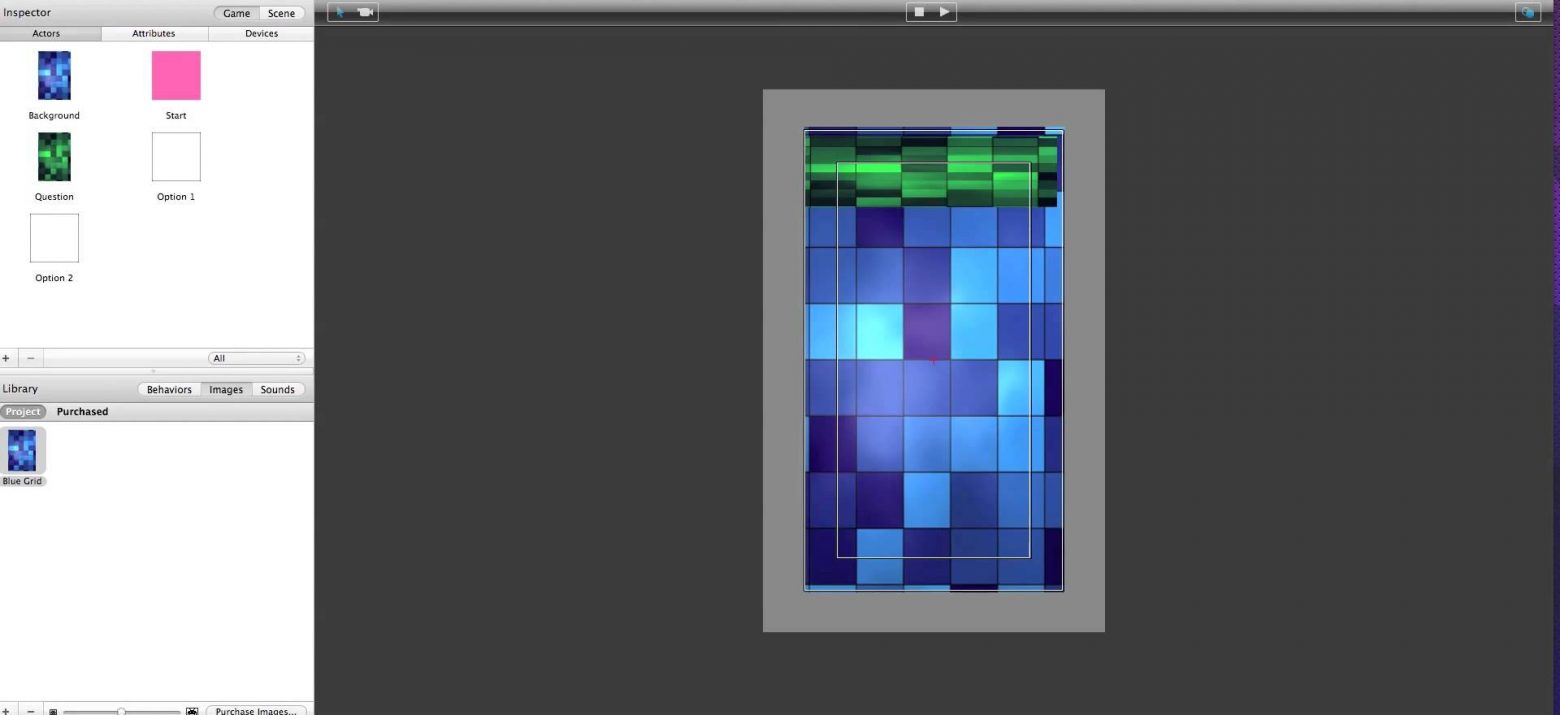Add a new actor with plus button

[7, 358]
